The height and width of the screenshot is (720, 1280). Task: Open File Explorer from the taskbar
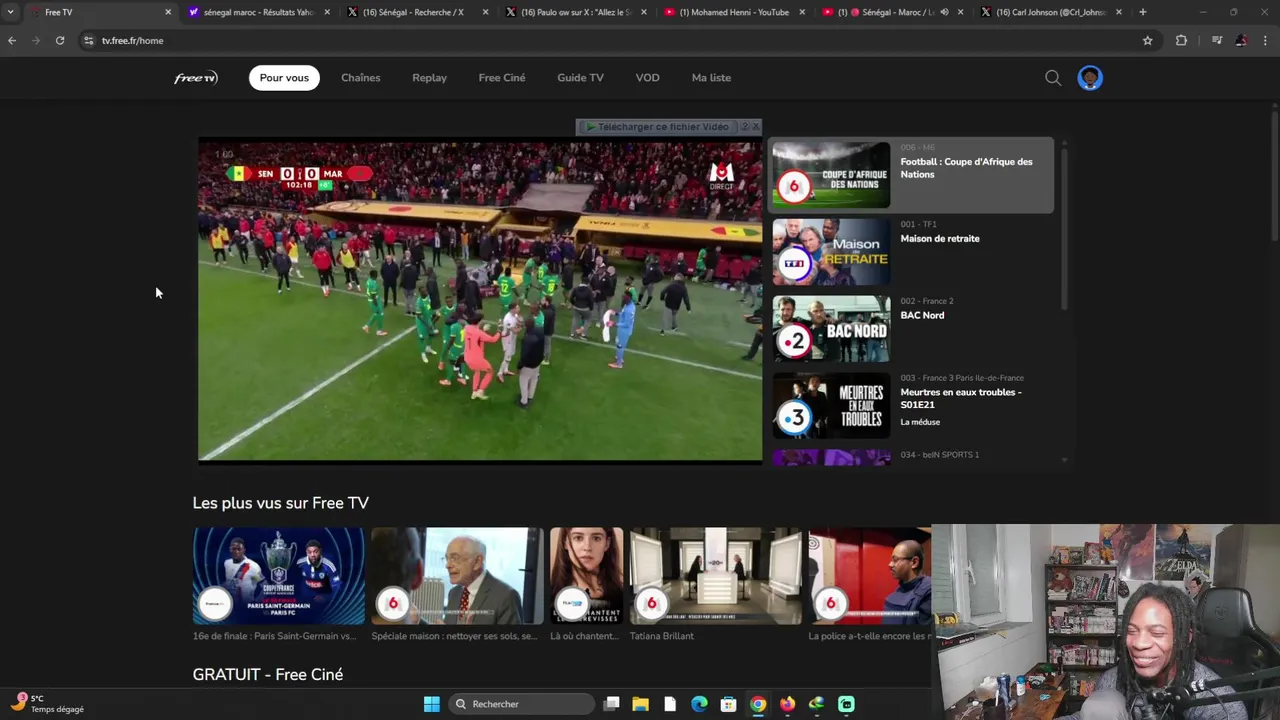tap(640, 704)
